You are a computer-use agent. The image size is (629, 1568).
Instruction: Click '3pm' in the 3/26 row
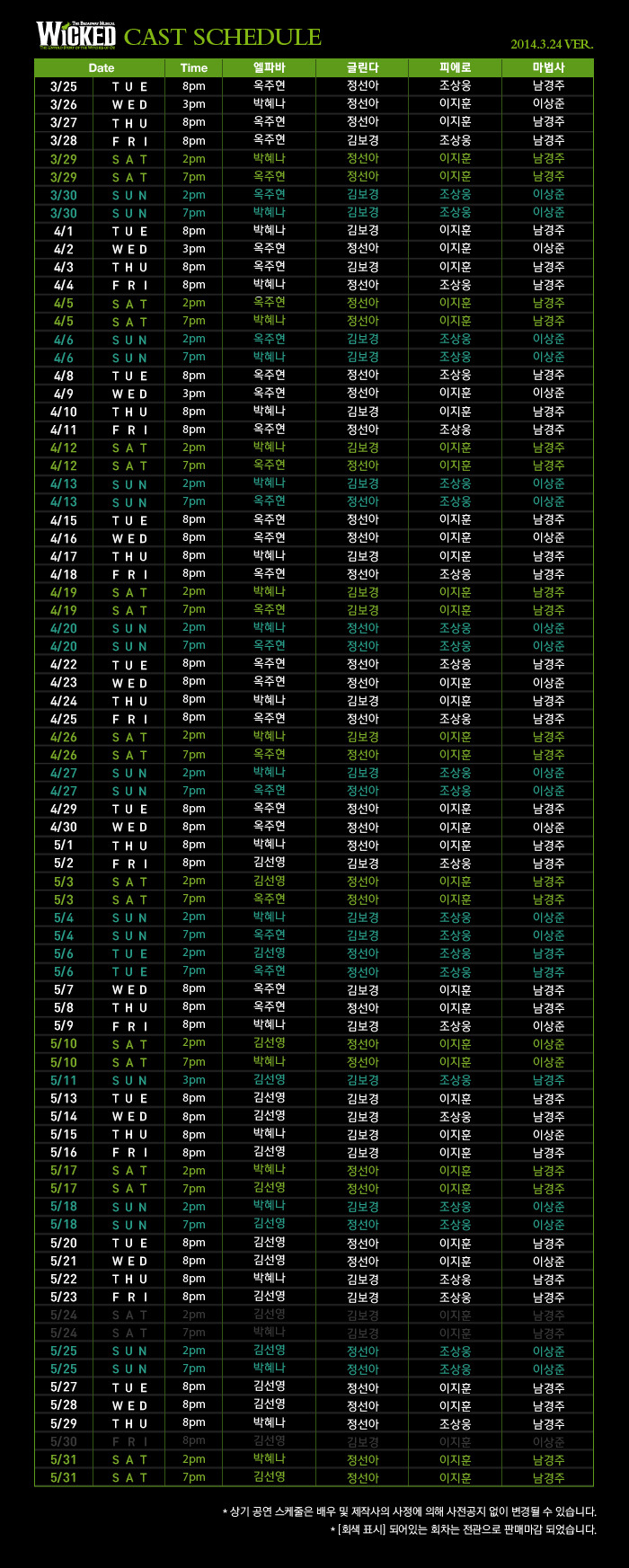pyautogui.click(x=193, y=104)
